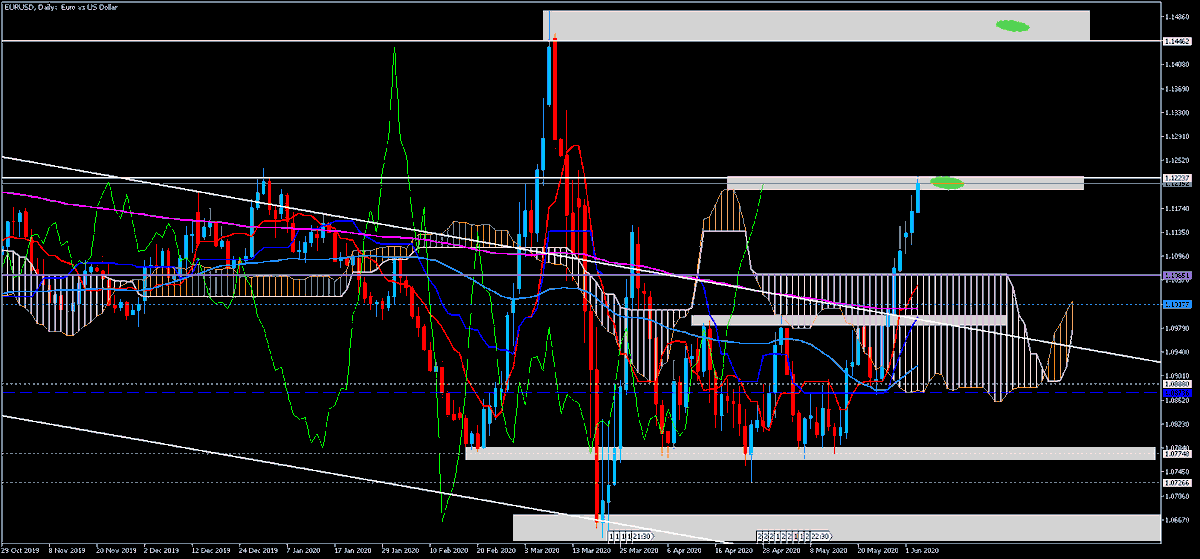Image resolution: width=1200 pixels, height=559 pixels.
Task: Click the 13 Mar 2020 date label
Action: 590,550
